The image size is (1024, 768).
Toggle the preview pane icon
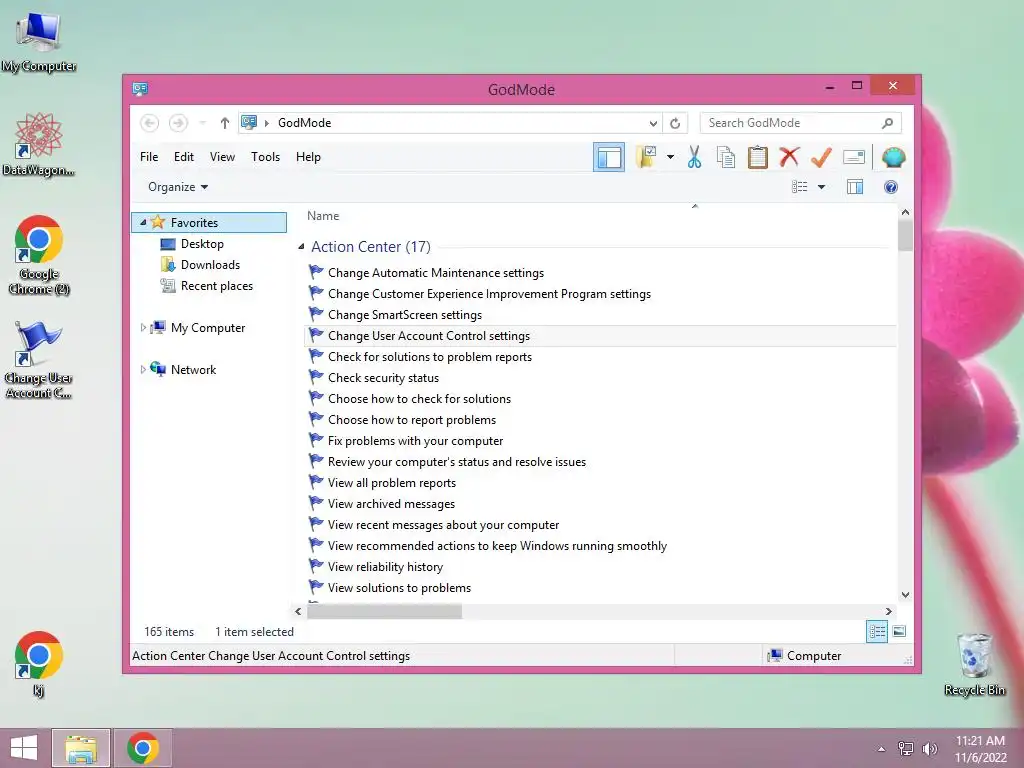coord(855,187)
